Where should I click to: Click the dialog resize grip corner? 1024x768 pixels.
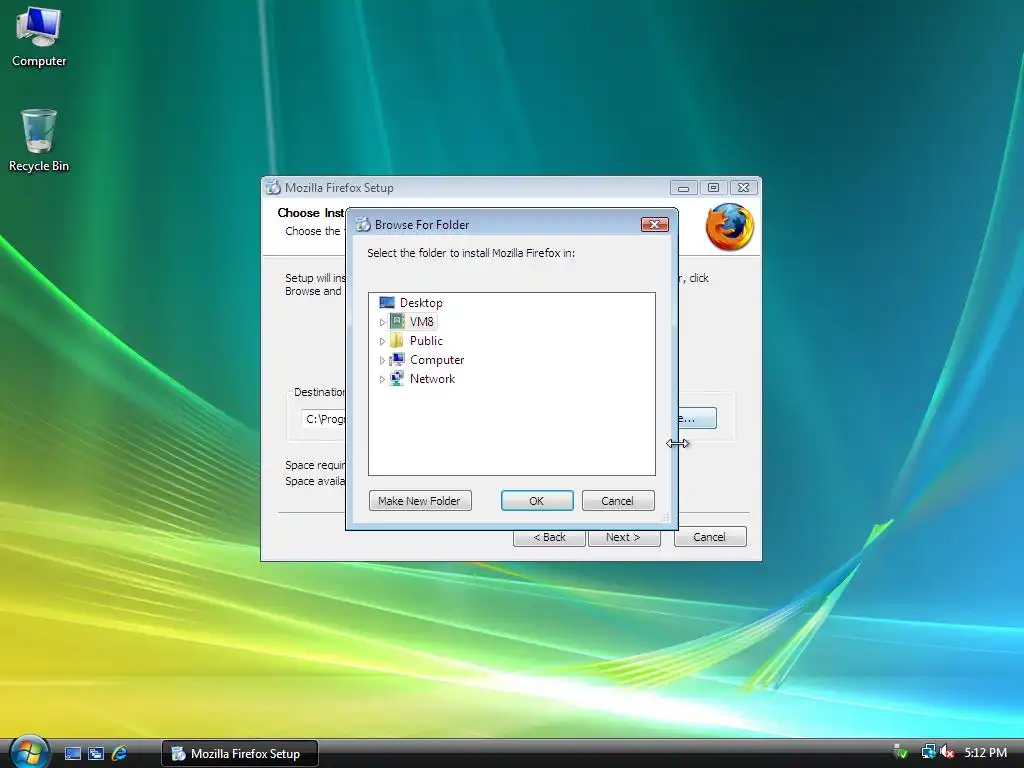click(x=665, y=517)
